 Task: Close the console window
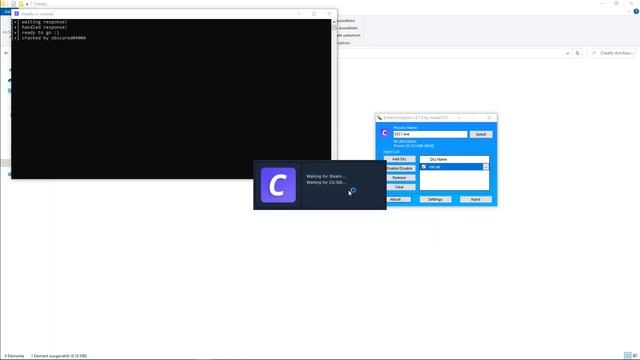329,14
